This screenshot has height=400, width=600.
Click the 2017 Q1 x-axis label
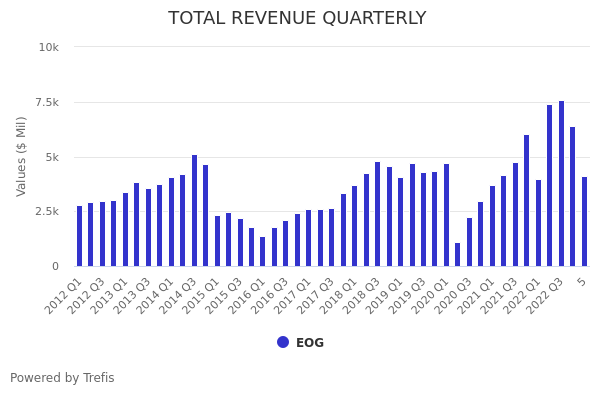coord(292,295)
